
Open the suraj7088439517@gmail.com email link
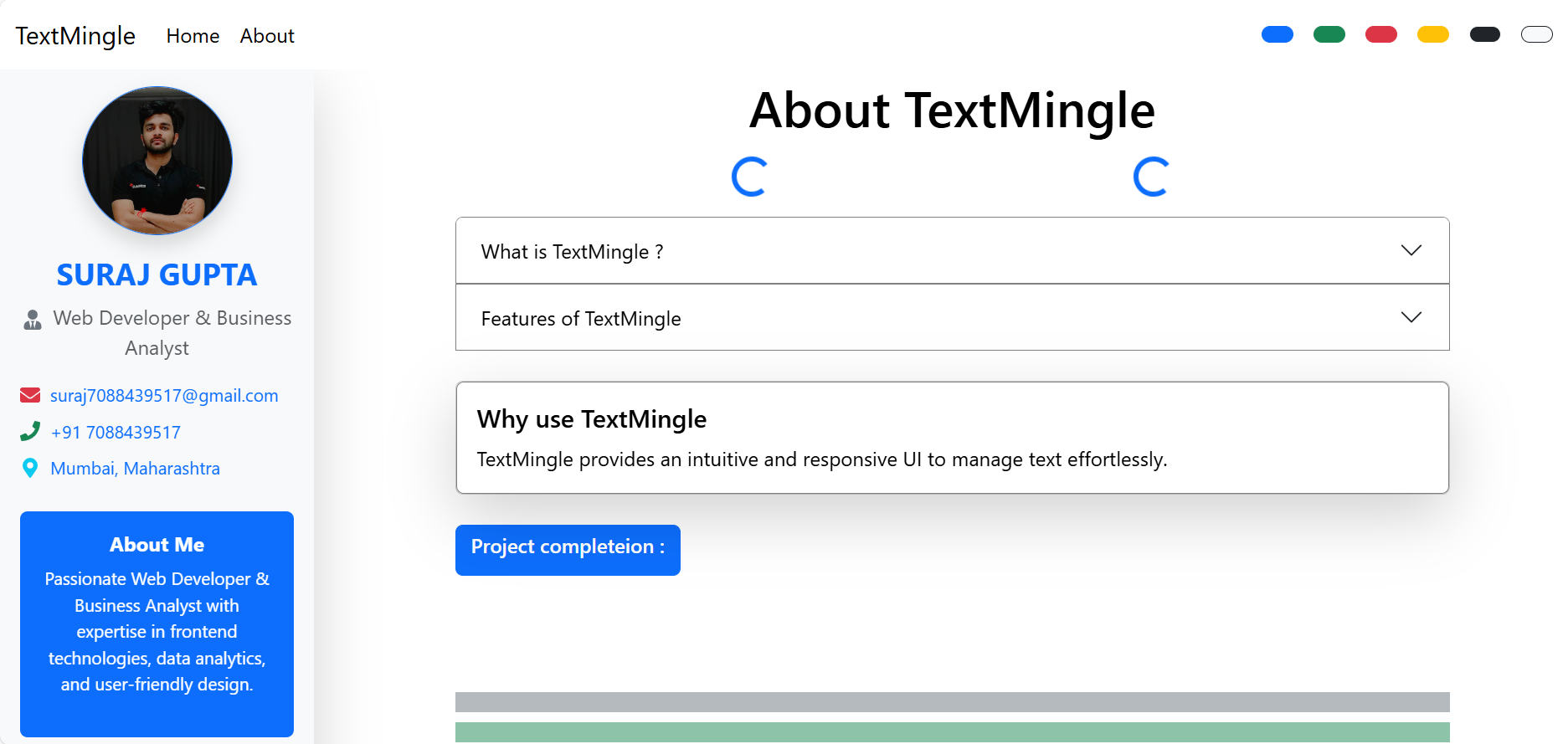tap(164, 396)
